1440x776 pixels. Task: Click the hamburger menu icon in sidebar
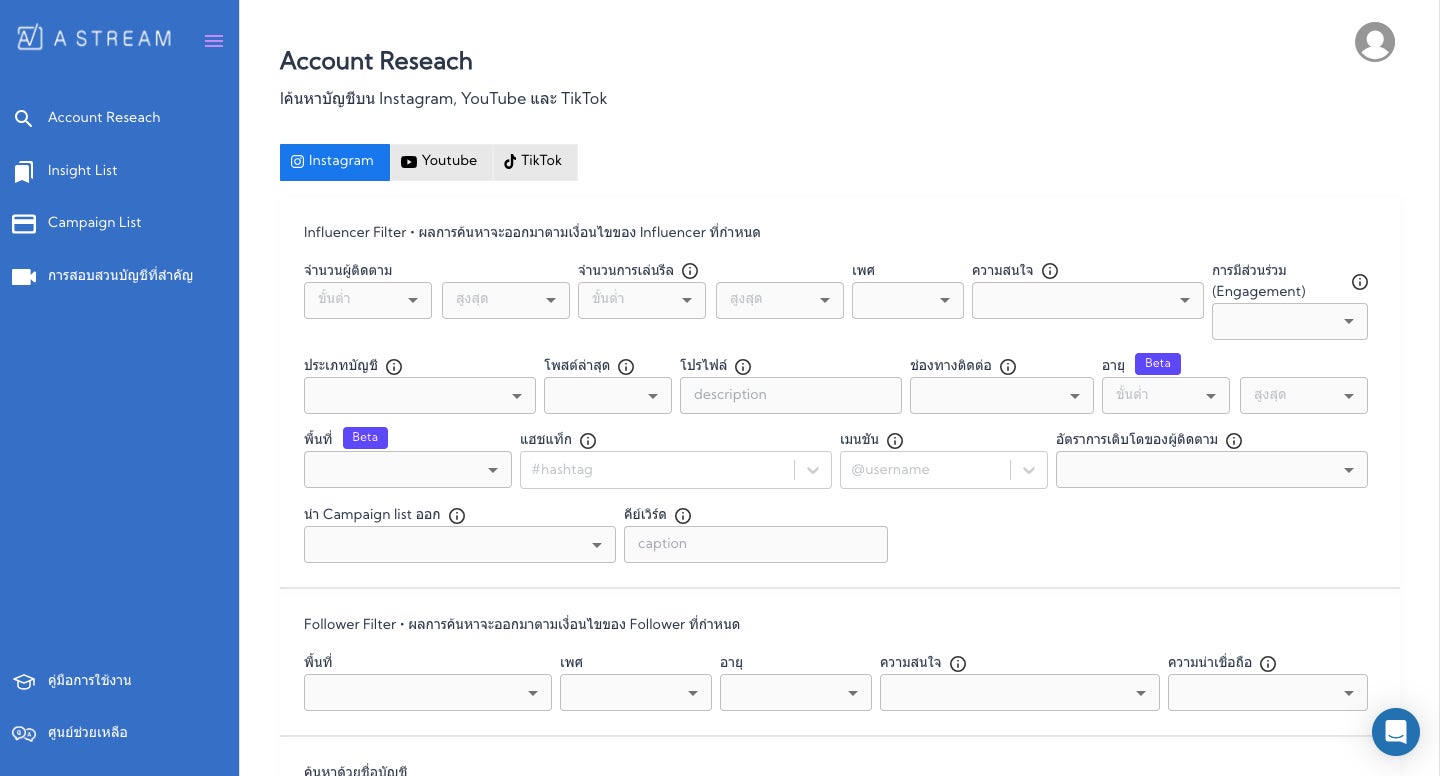[x=213, y=41]
